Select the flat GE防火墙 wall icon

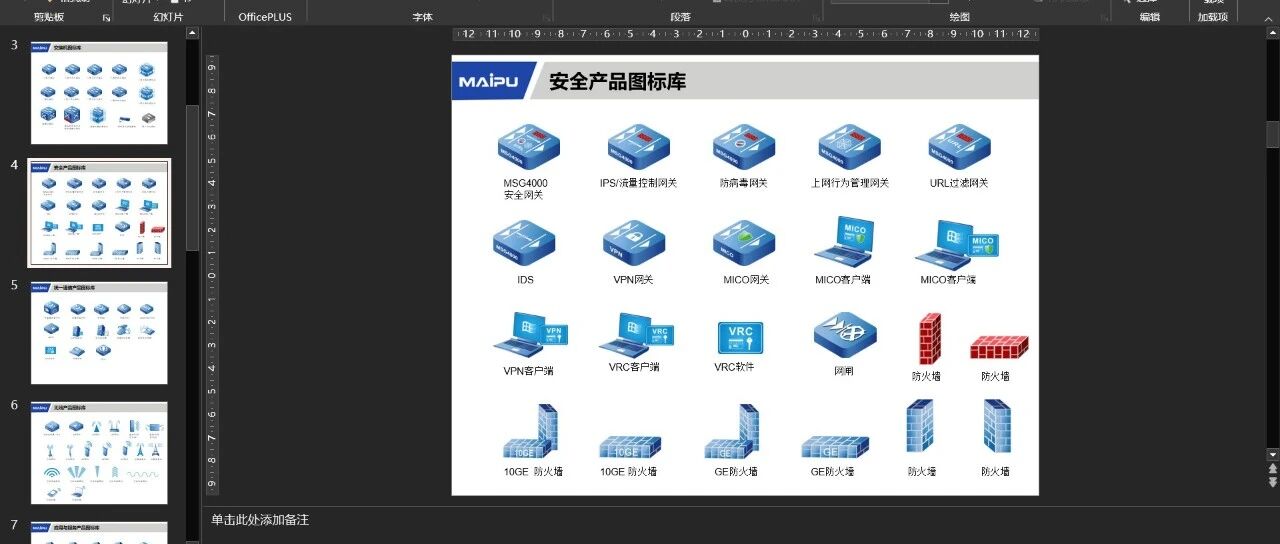coord(834,446)
